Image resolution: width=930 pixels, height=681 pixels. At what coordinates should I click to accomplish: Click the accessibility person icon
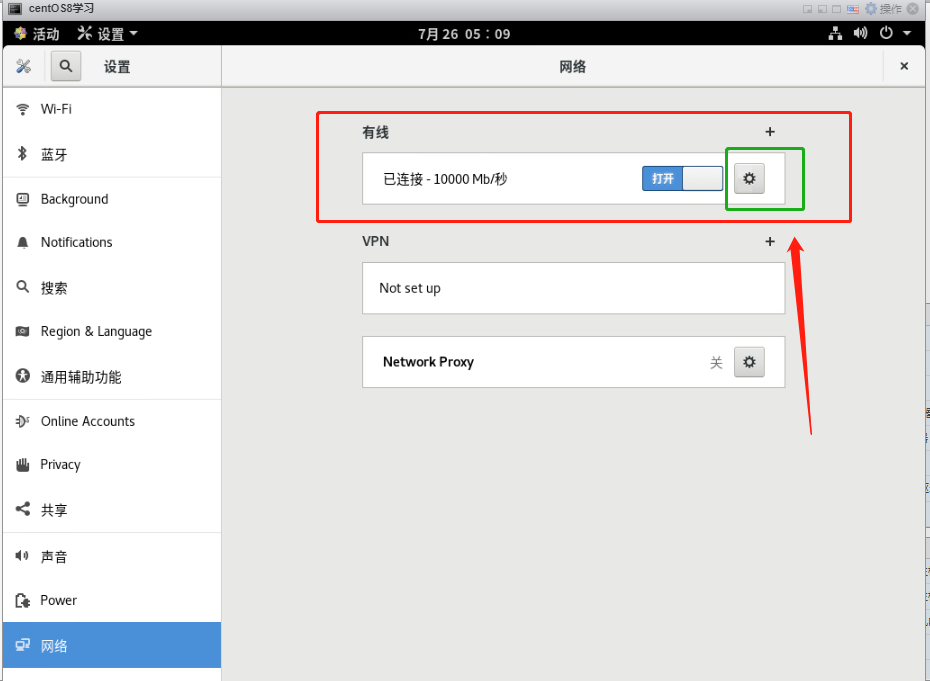(x=23, y=375)
